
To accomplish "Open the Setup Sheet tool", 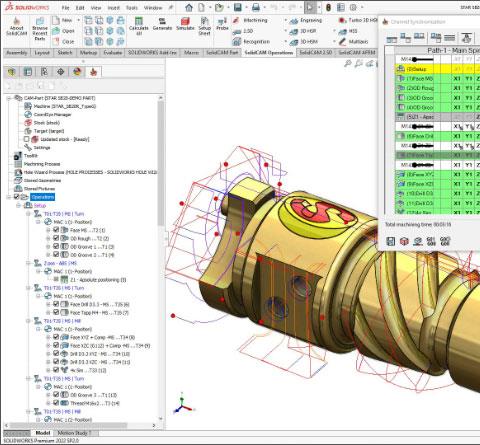I will [205, 26].
